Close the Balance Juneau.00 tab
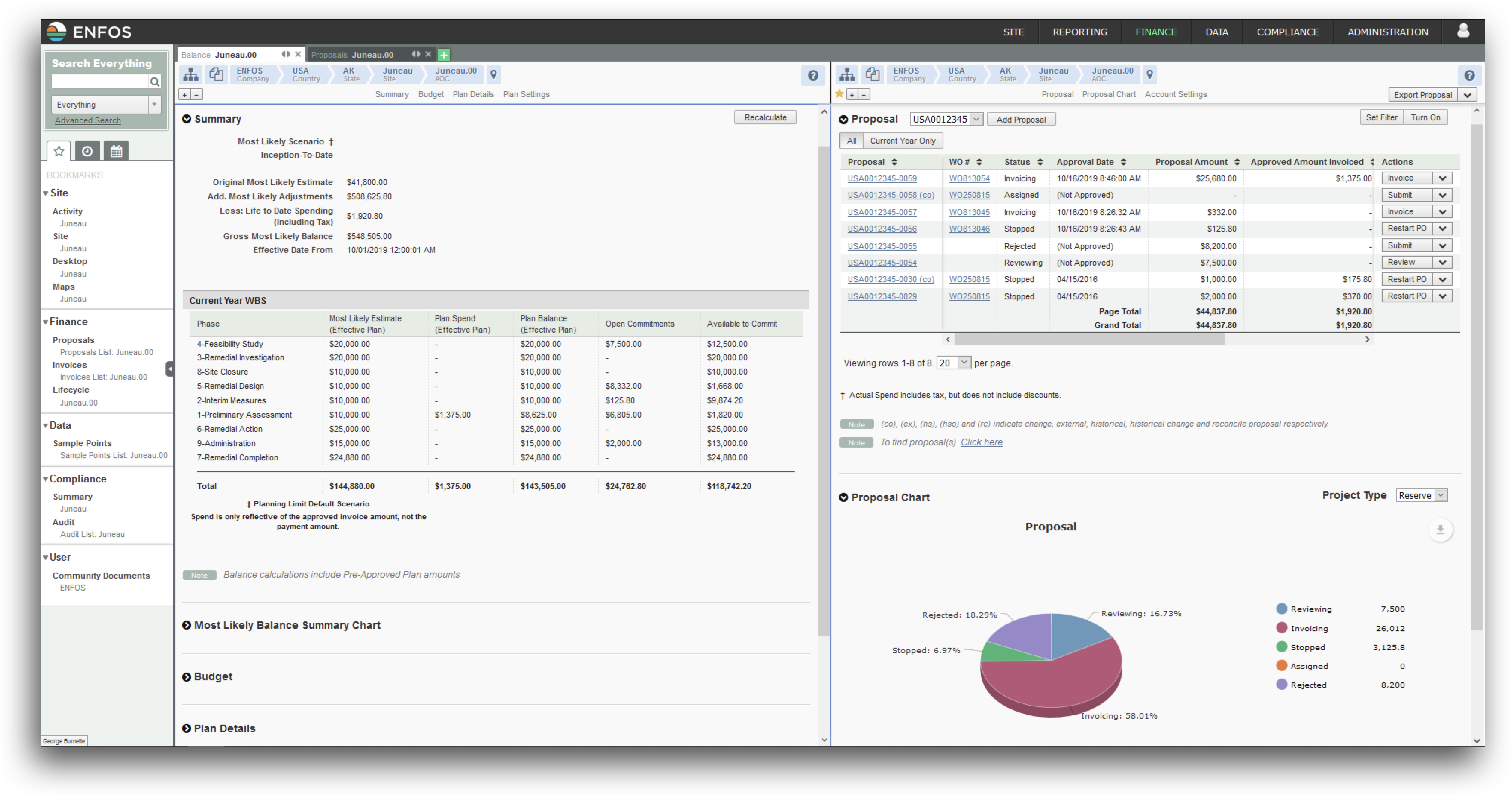The image size is (1512, 796). (298, 54)
